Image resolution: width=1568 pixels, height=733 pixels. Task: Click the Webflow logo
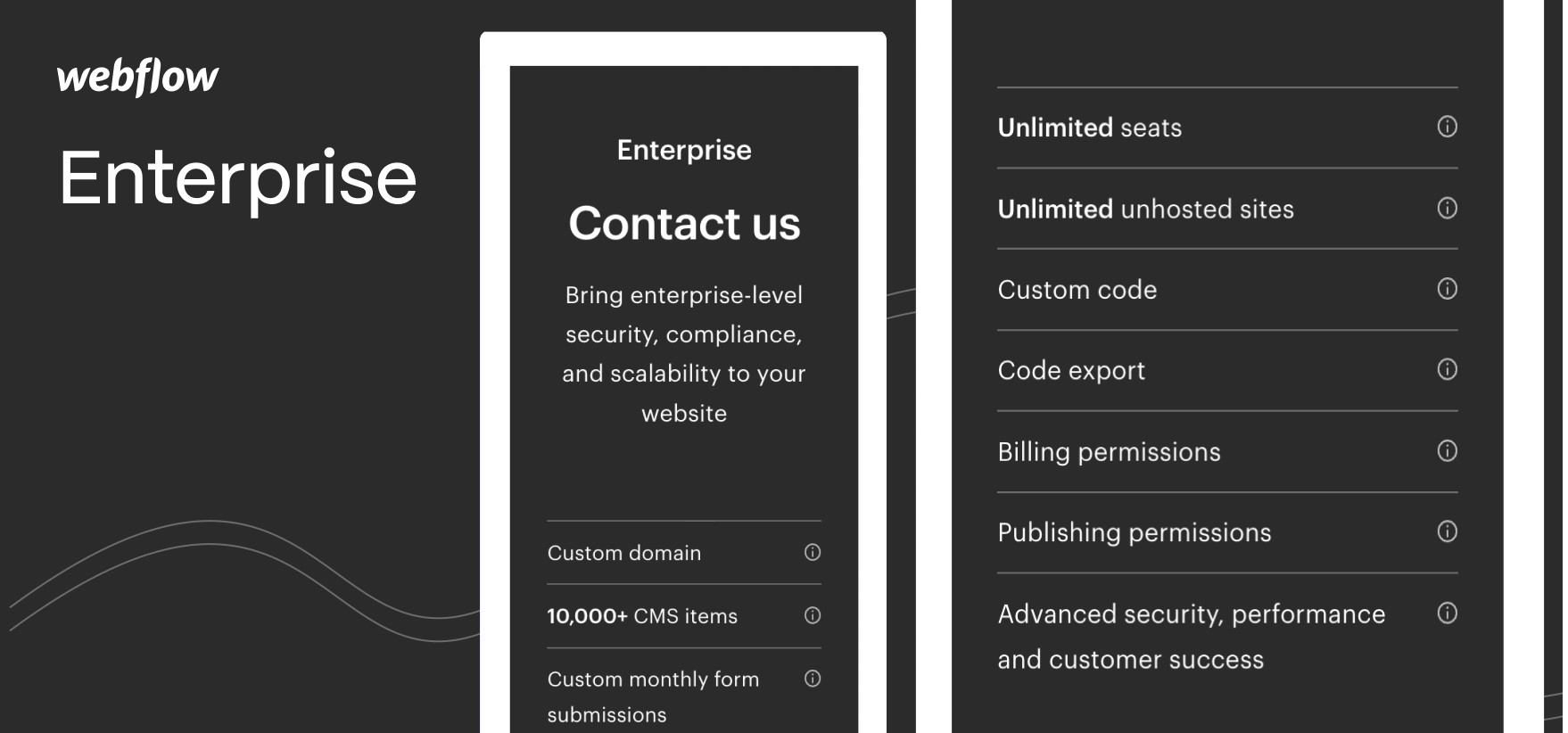[x=136, y=76]
